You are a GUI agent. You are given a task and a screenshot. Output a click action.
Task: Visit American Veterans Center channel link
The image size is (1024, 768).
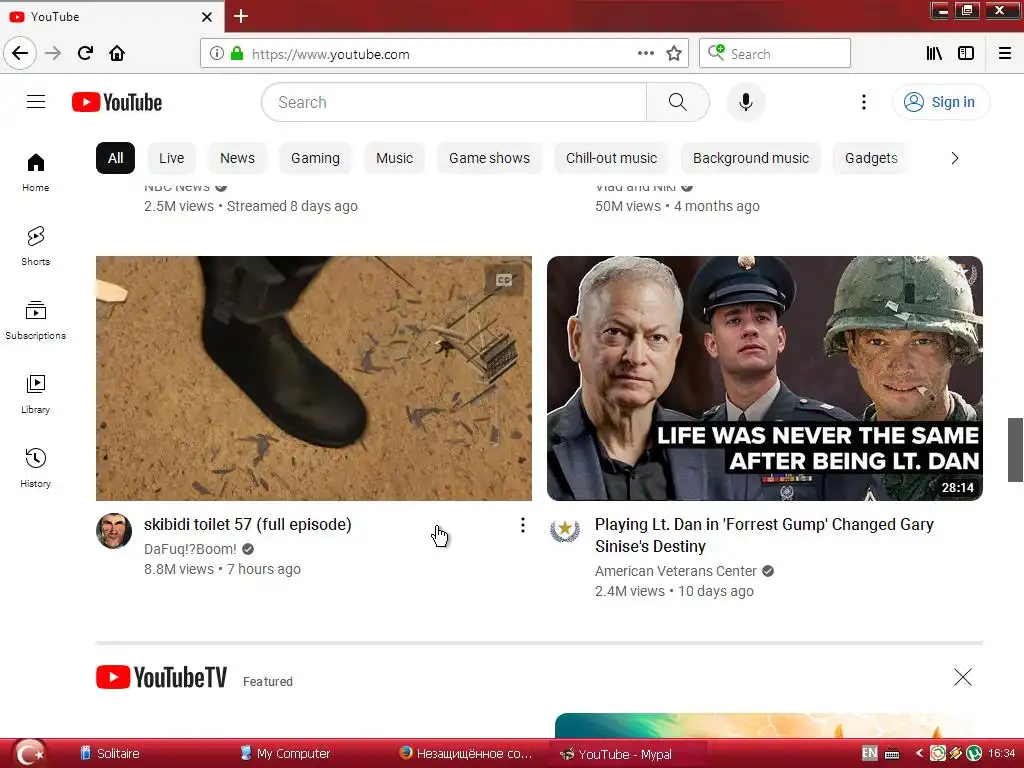[x=675, y=571]
